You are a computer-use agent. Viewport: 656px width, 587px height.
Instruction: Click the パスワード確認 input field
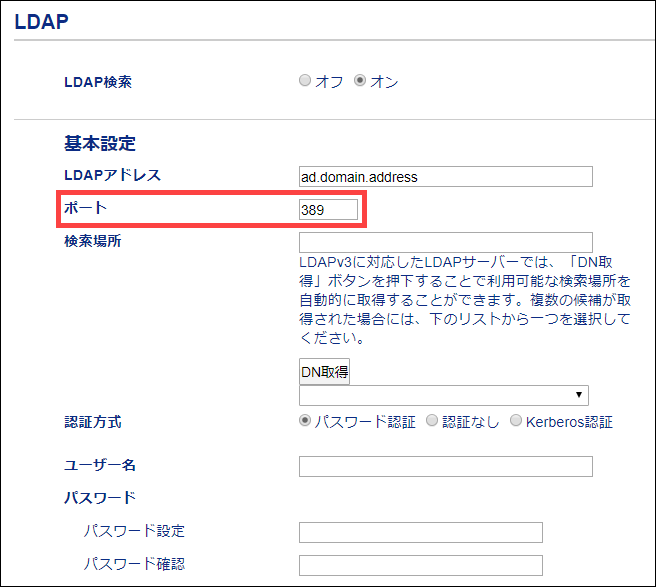coord(420,565)
